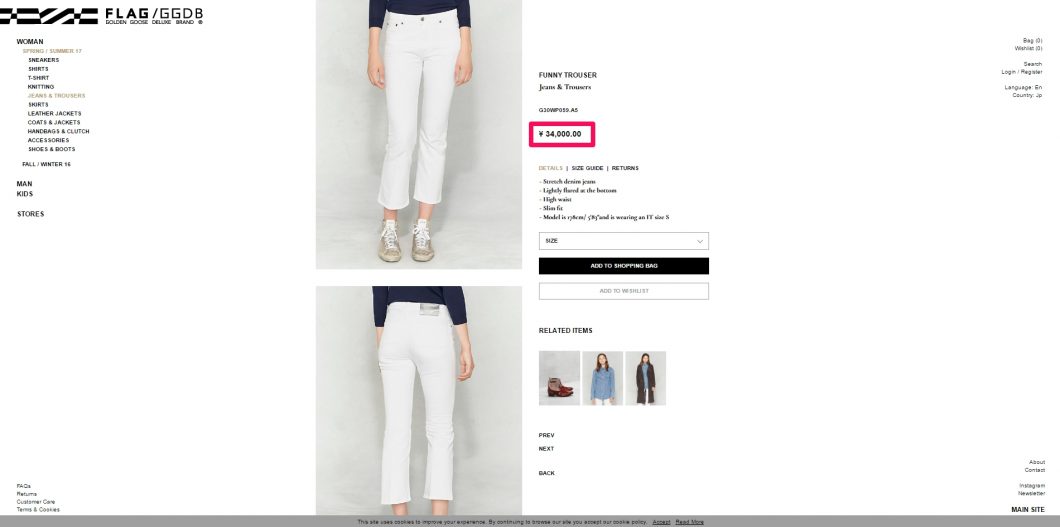This screenshot has width=1060, height=527.
Task: Switch to the Returns tab
Action: point(625,168)
